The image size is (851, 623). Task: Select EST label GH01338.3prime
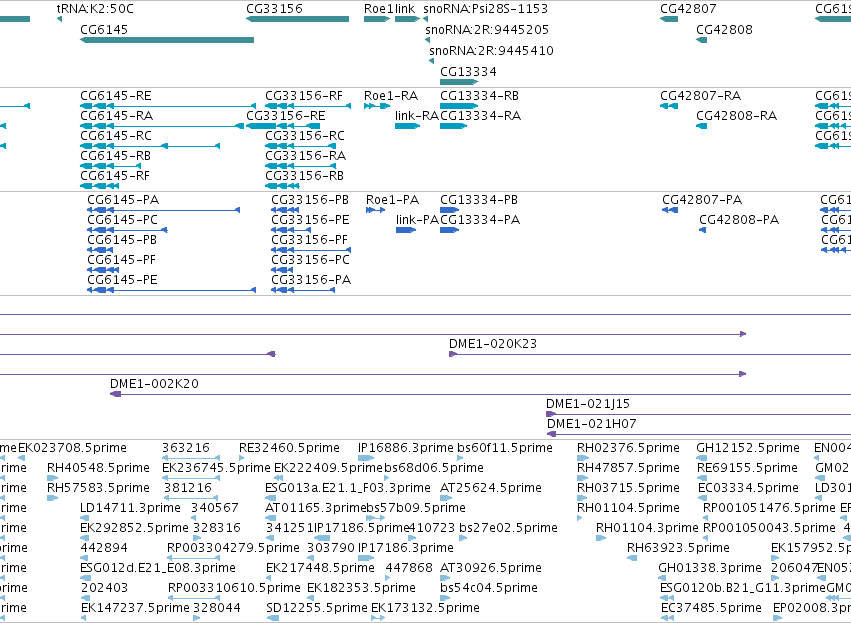click(710, 568)
